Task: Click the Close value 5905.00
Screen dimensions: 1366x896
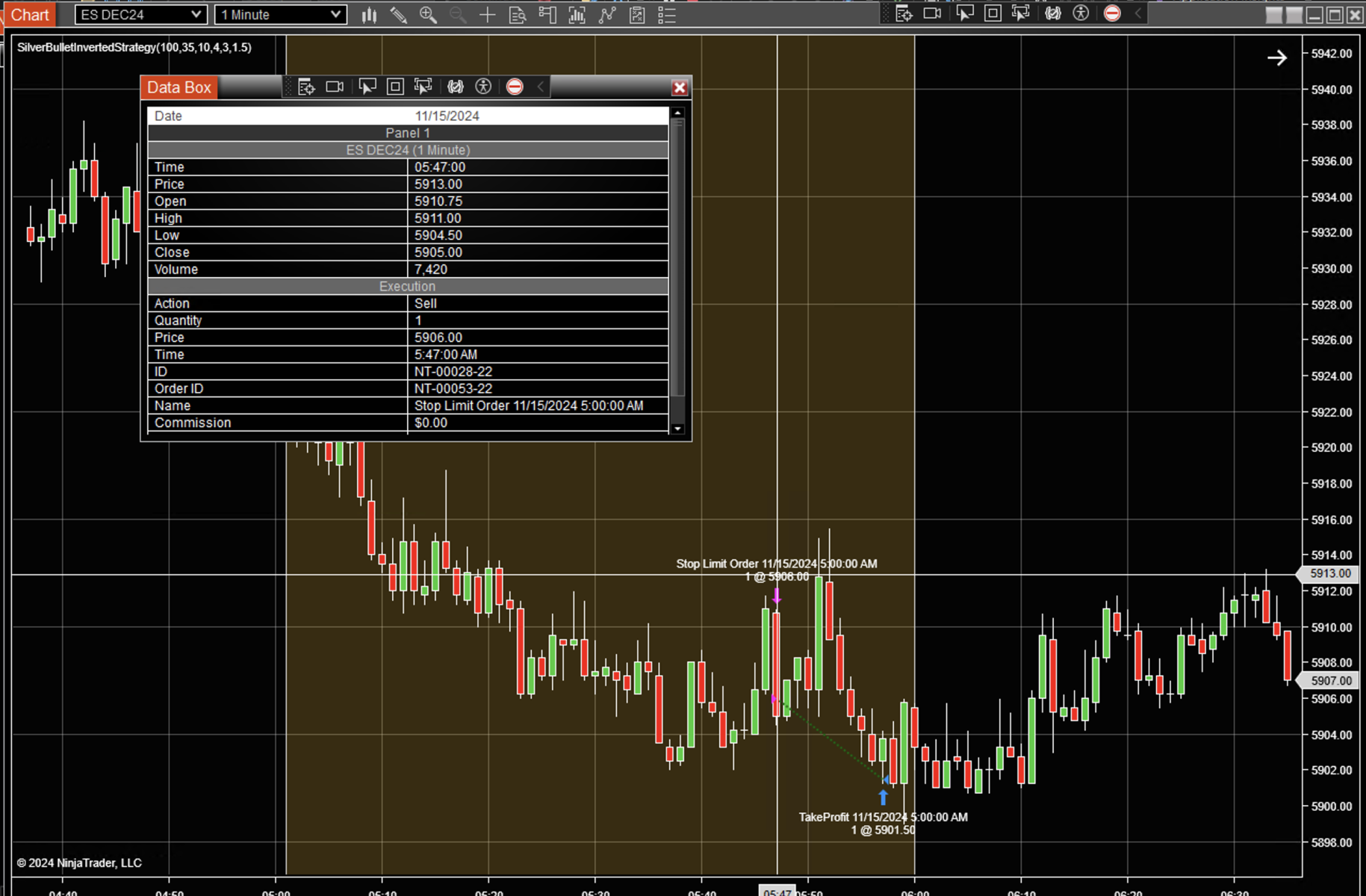Action: tap(438, 253)
